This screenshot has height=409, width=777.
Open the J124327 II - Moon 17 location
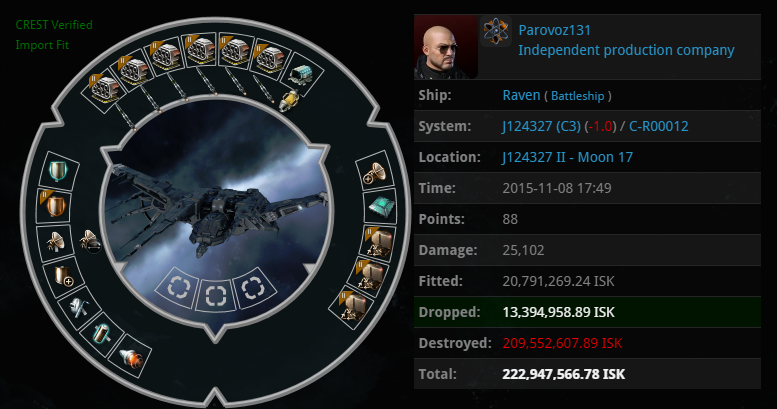(x=567, y=157)
